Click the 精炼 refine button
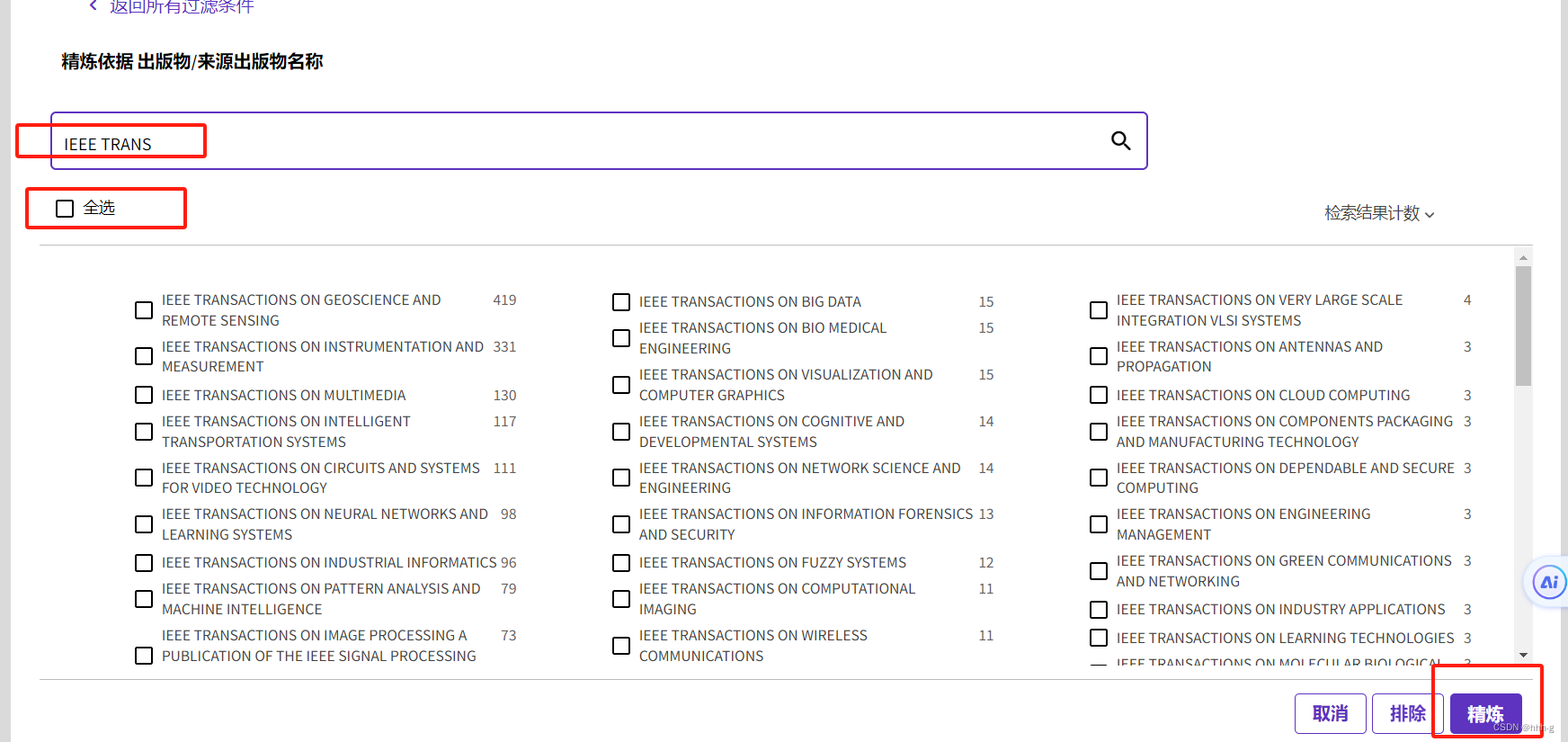 point(1485,714)
